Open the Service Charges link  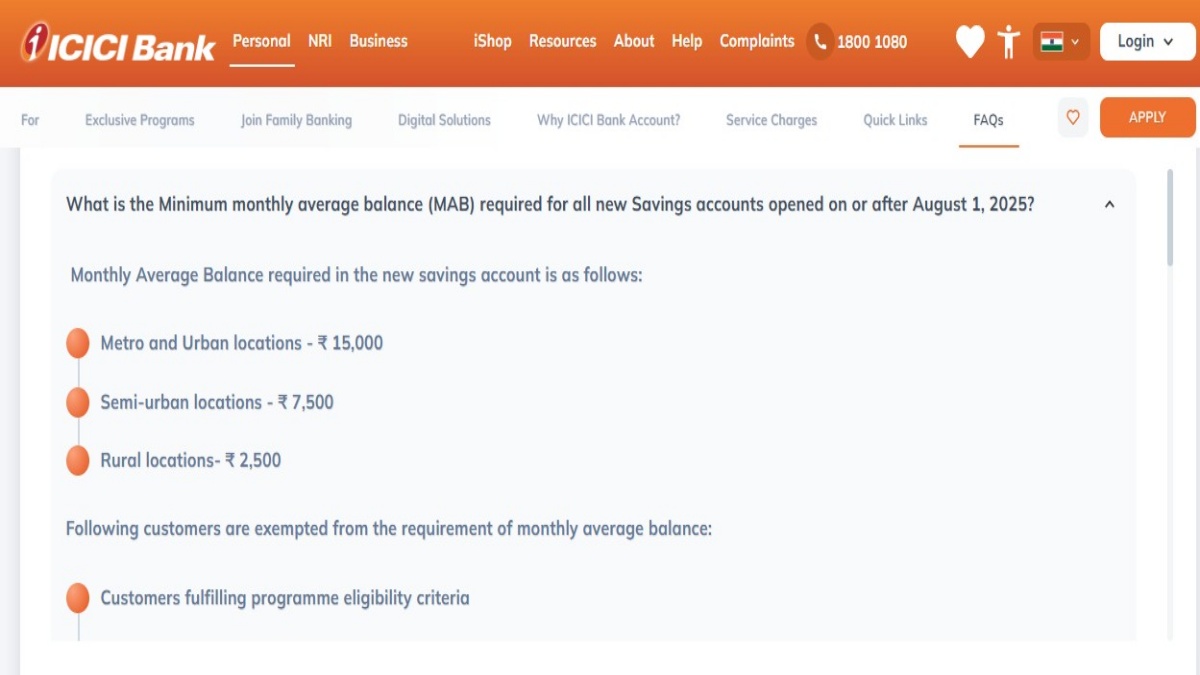tap(771, 120)
